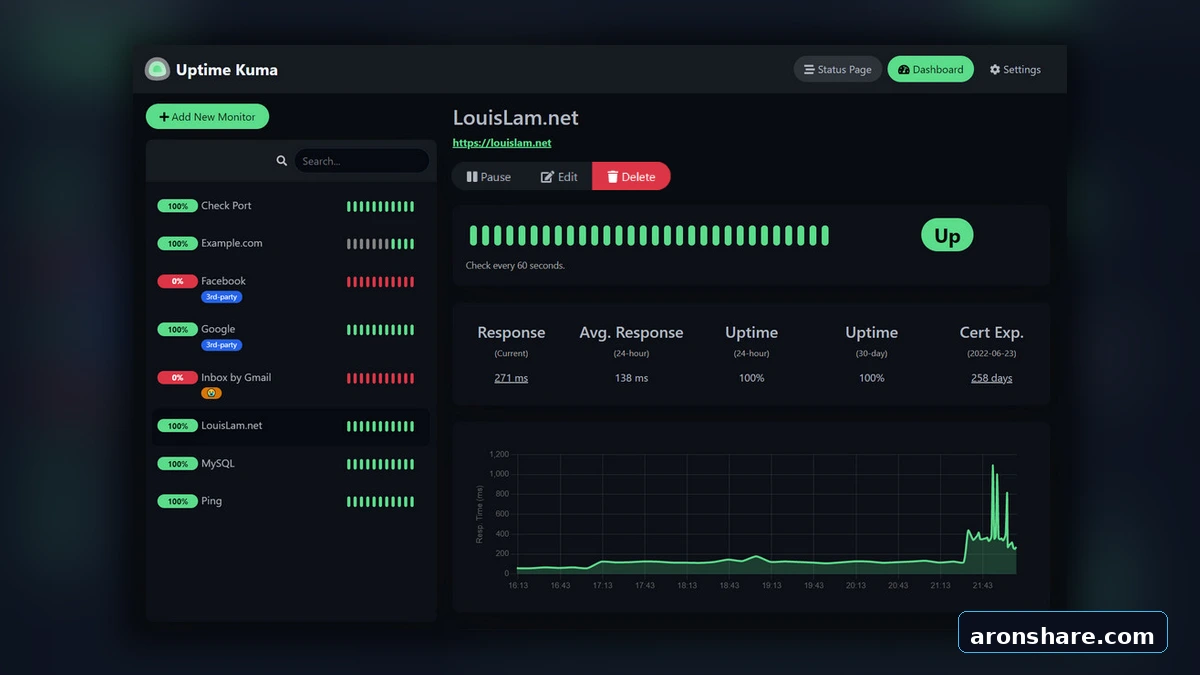This screenshot has width=1200, height=675.
Task: Click the 100% badge beside Check Port
Action: [x=177, y=206]
